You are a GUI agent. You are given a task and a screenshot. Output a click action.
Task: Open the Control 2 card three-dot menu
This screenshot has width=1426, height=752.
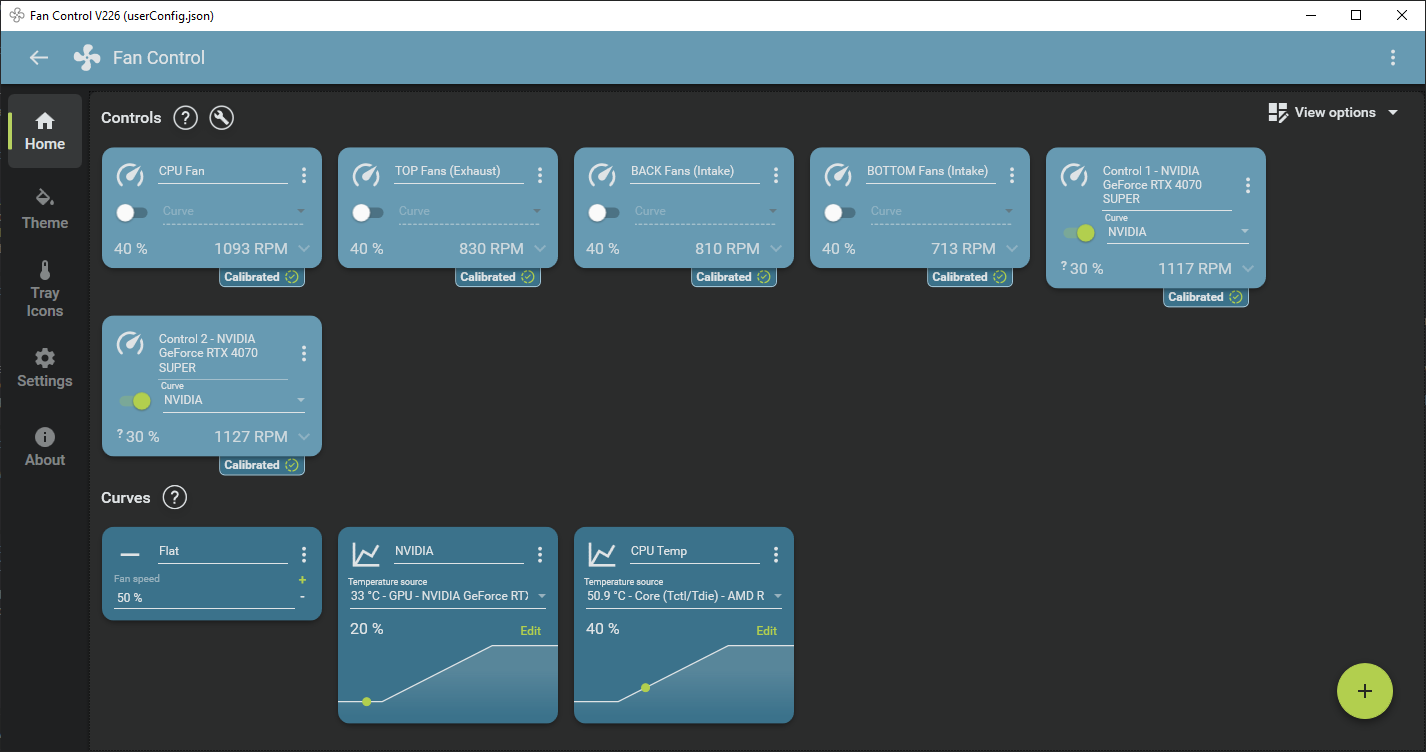(304, 353)
